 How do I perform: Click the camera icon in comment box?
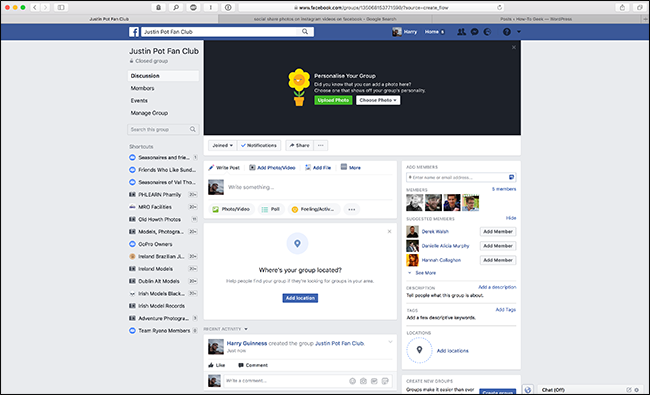pyautogui.click(x=363, y=381)
